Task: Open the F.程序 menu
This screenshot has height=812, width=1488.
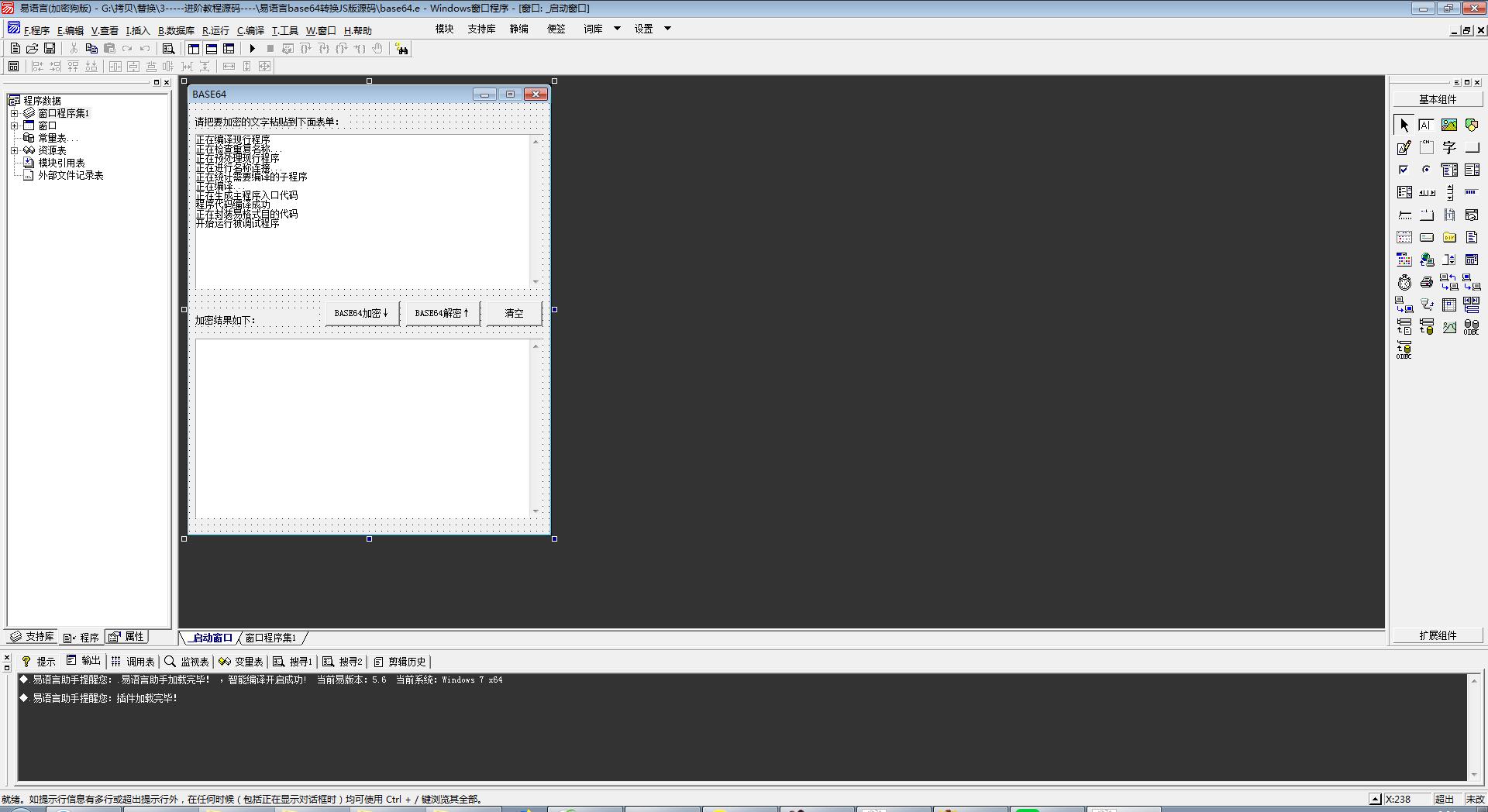Action: [x=36, y=31]
